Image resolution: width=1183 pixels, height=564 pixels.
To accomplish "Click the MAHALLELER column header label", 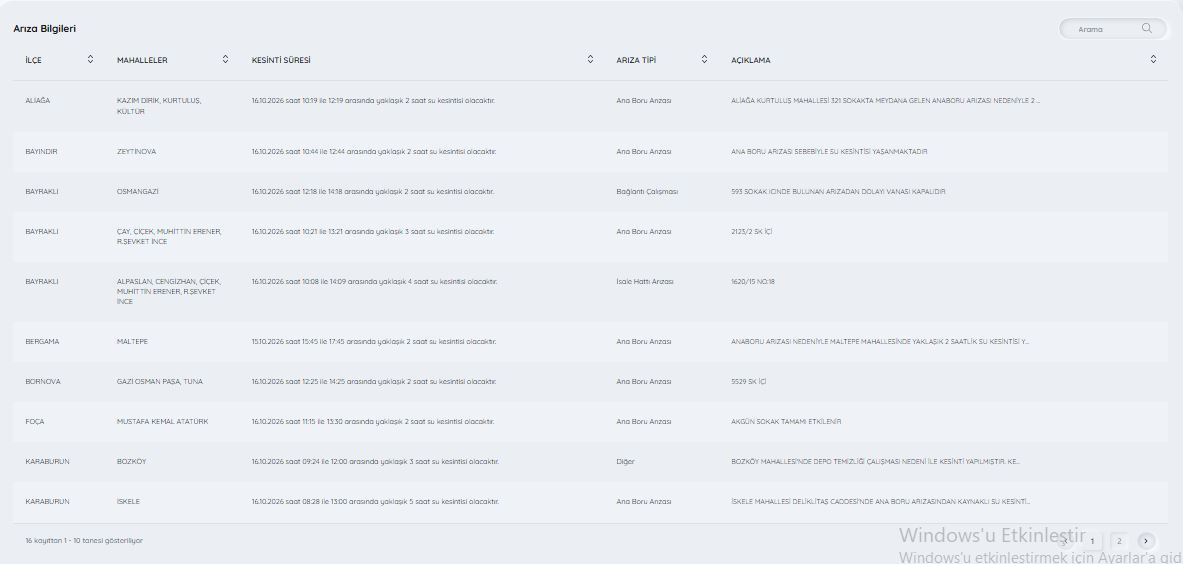I will pyautogui.click(x=142, y=60).
